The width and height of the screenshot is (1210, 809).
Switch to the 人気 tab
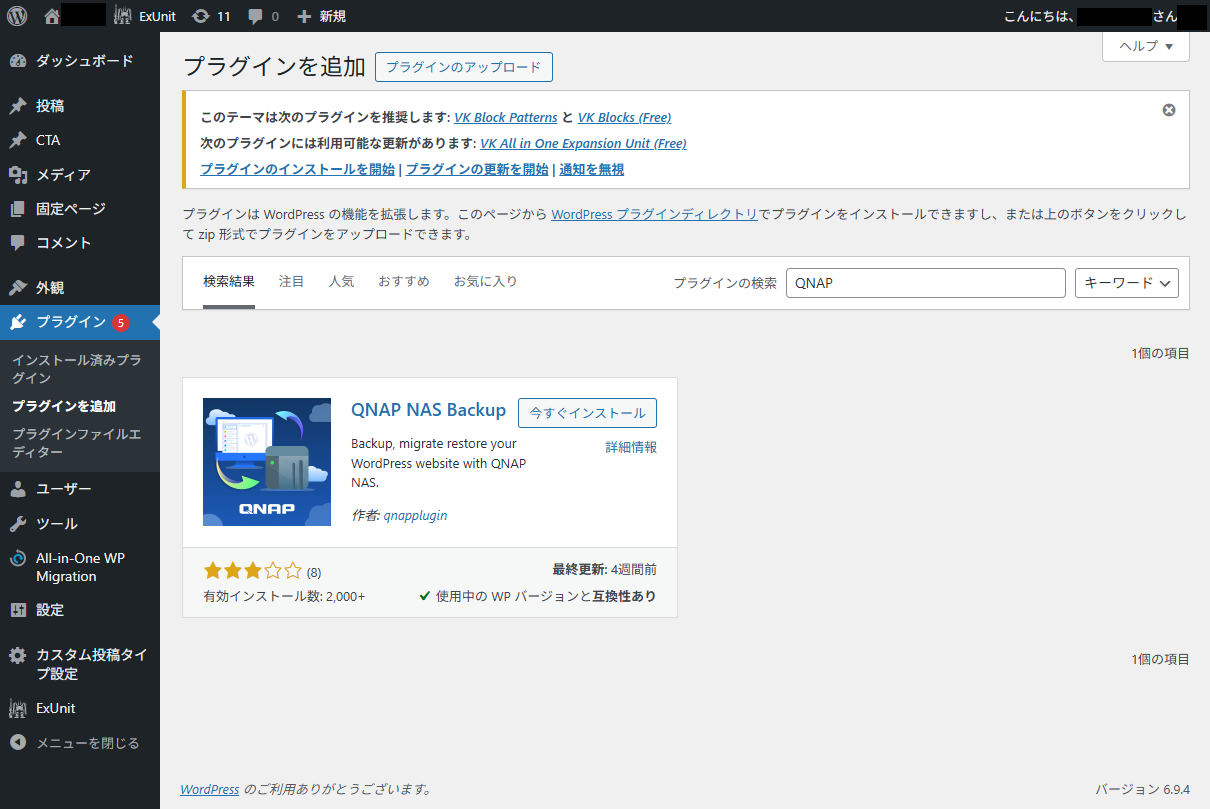tap(341, 282)
